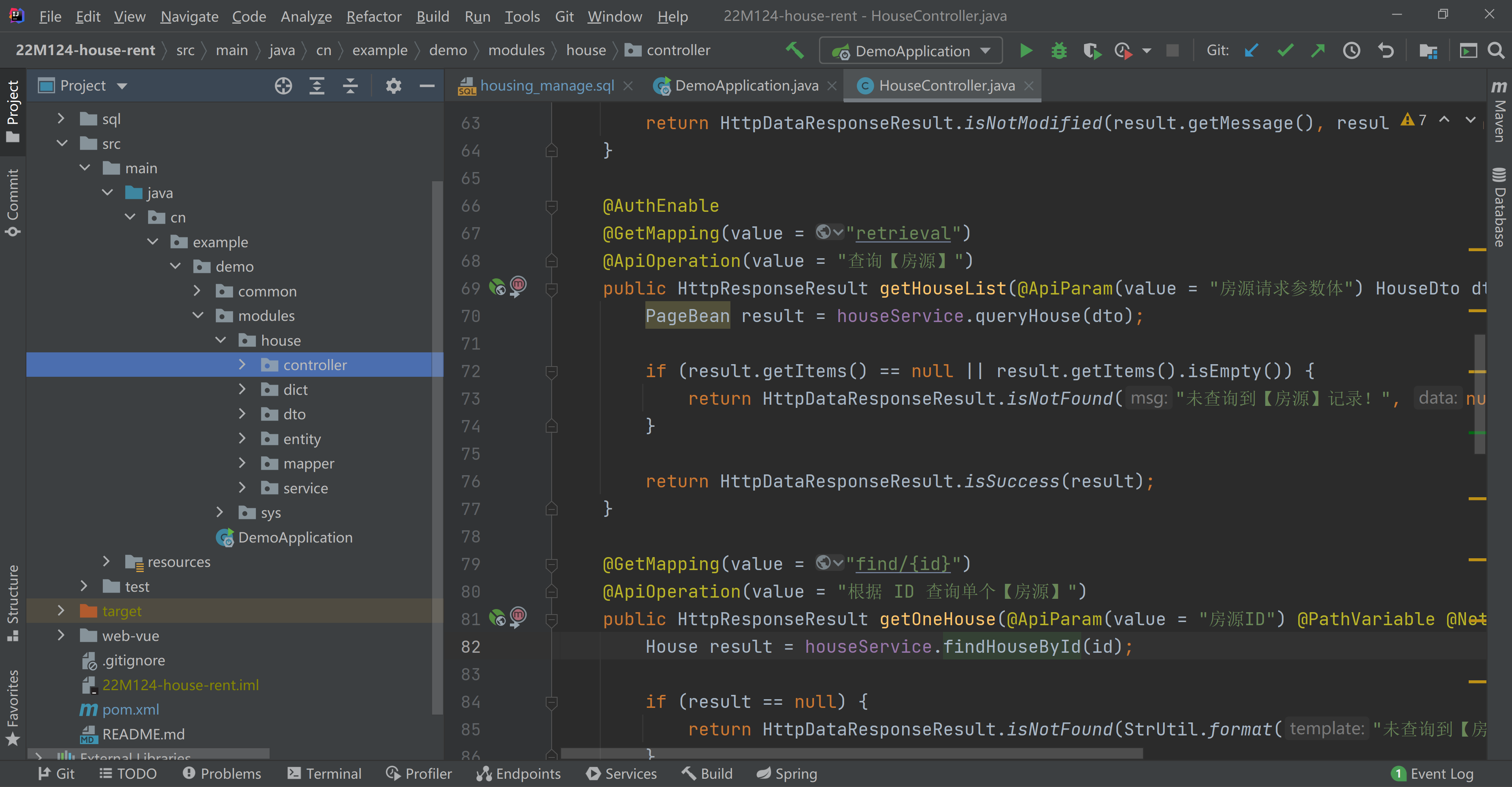Close the HouseController.java tab
This screenshot has height=787, width=1512.
click(x=1028, y=86)
